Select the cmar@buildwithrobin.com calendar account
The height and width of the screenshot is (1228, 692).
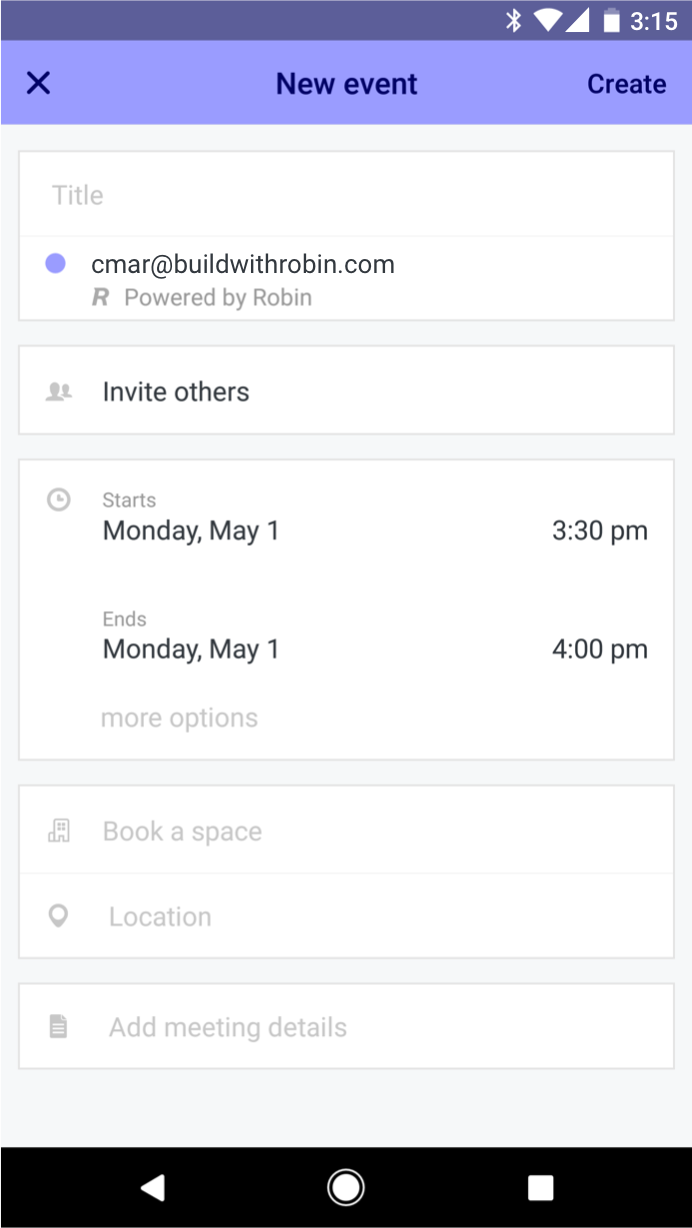click(243, 265)
